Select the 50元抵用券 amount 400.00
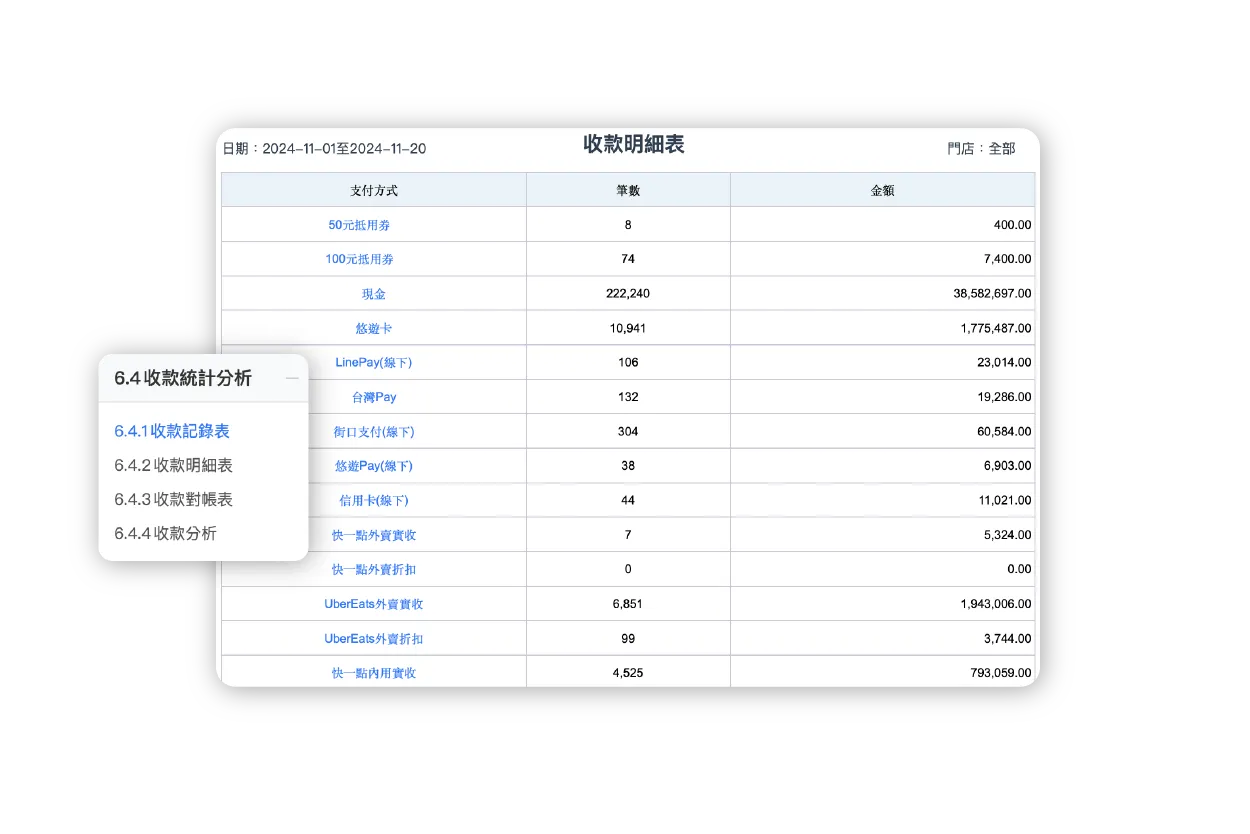The width and height of the screenshot is (1250, 834). click(x=883, y=225)
